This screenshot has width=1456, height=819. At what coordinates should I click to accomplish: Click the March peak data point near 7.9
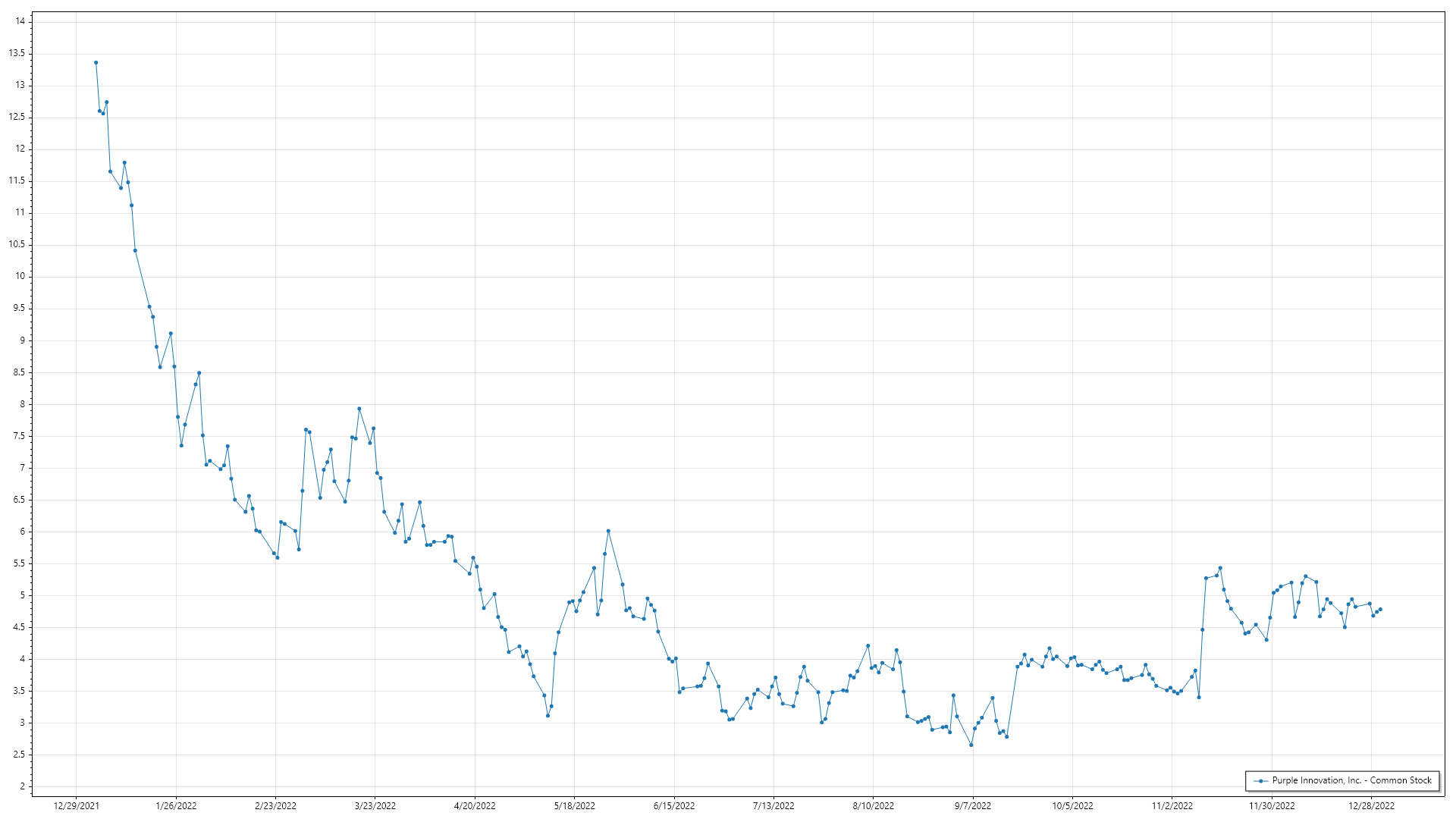click(x=359, y=409)
